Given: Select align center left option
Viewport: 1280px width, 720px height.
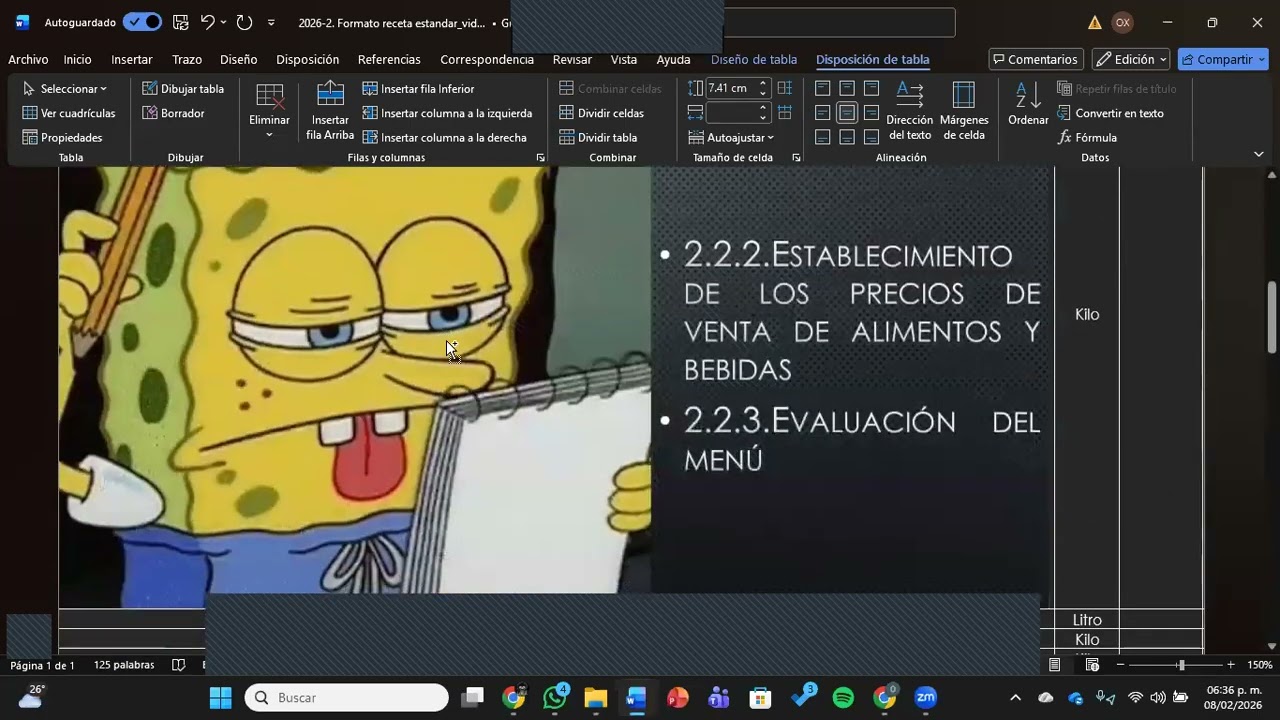Looking at the screenshot, I should (x=823, y=112).
